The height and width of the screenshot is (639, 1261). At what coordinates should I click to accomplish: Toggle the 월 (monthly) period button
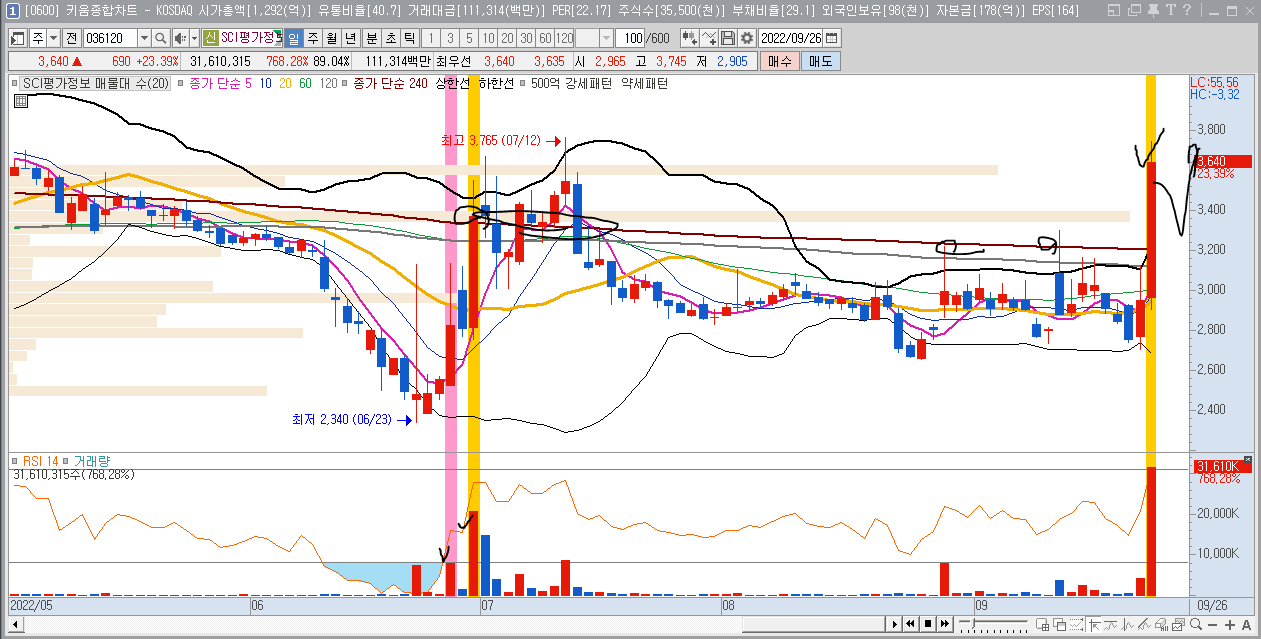tap(332, 38)
